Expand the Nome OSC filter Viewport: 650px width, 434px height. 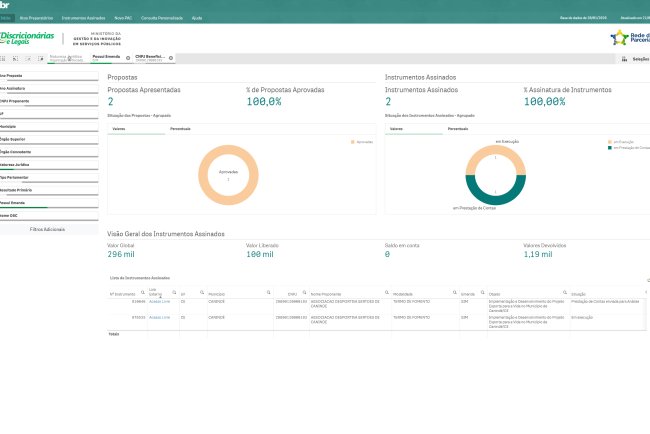(49, 216)
